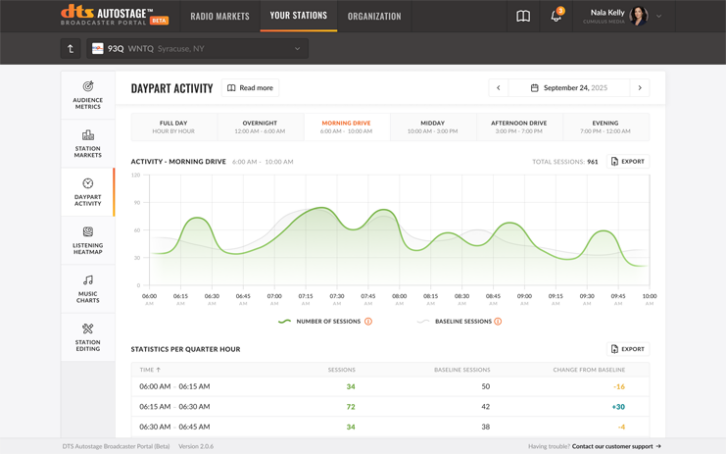Expand the Nala Kelly user menu
726x454 pixels.
659,16
